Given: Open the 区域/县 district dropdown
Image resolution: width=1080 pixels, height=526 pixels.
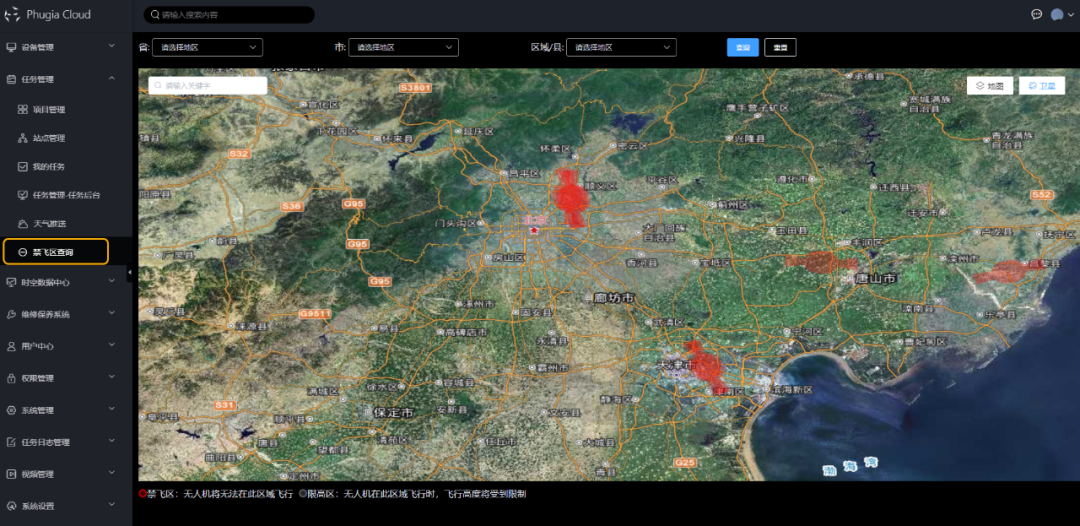Looking at the screenshot, I should click(x=621, y=47).
